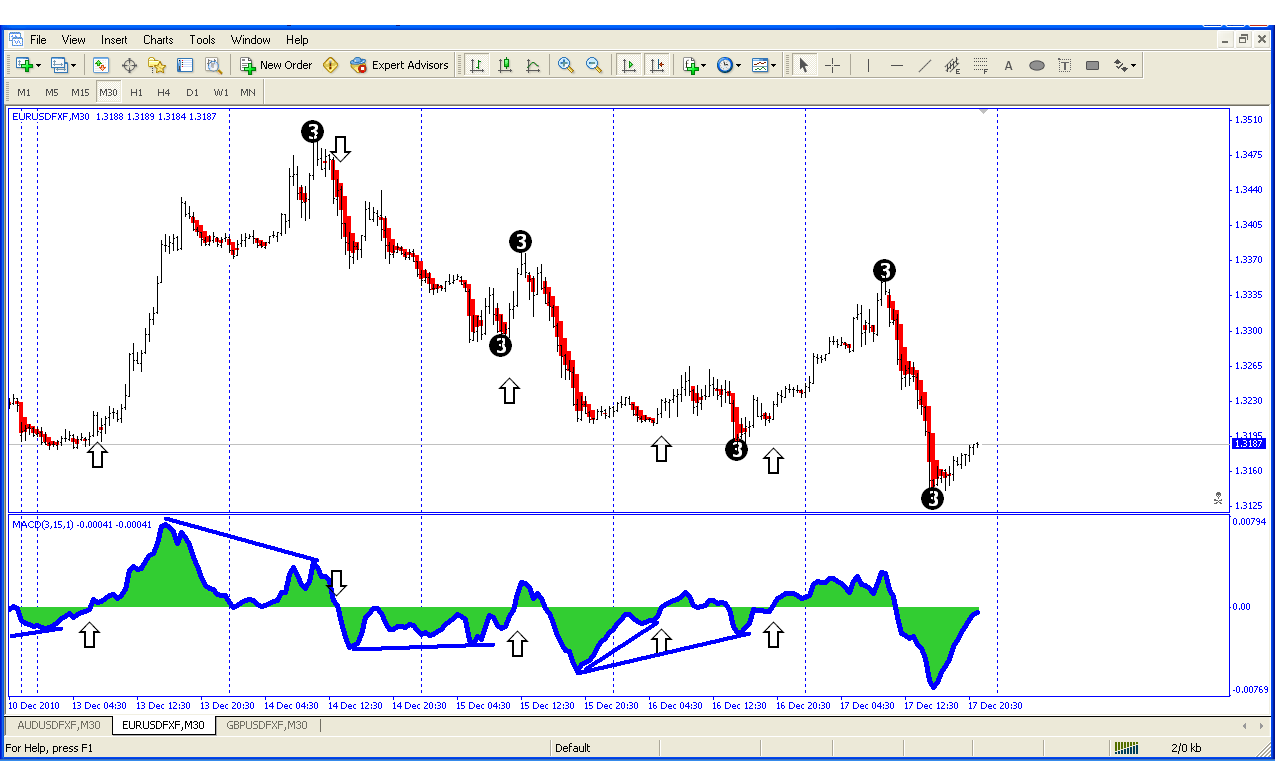The width and height of the screenshot is (1275, 761).
Task: Open the Navigator folder-star icon
Action: pyautogui.click(x=157, y=65)
